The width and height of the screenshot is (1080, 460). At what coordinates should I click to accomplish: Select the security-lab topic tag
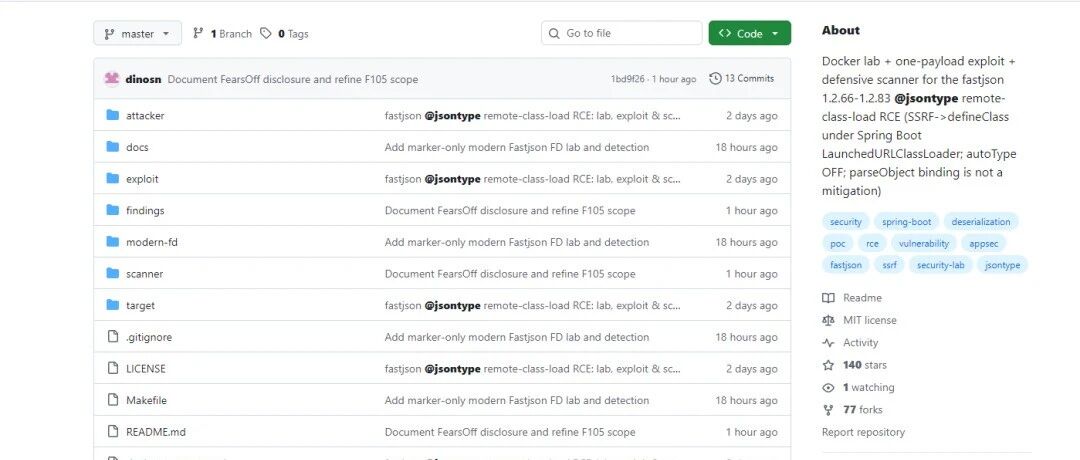click(940, 264)
